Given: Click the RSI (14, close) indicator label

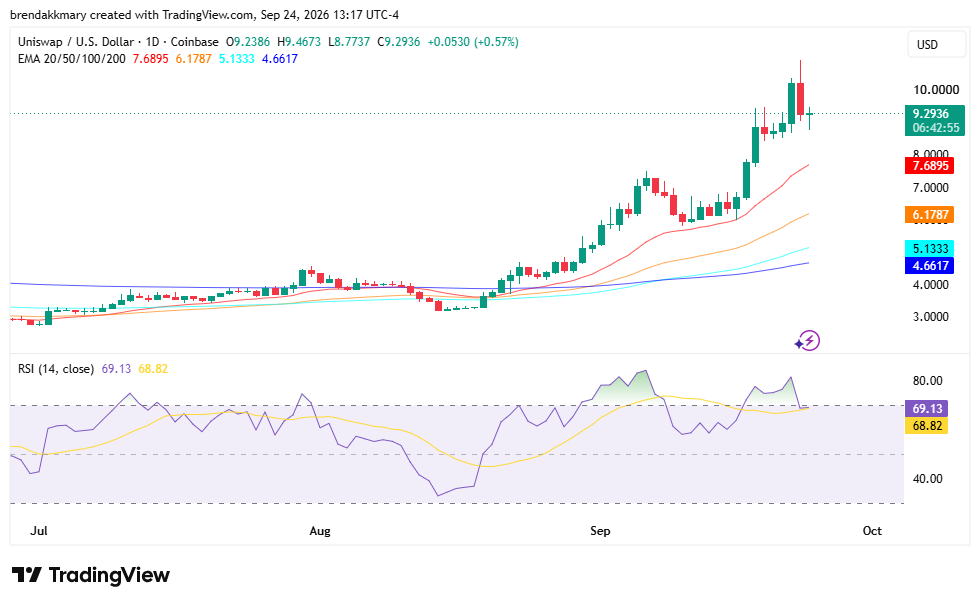Looking at the screenshot, I should pos(56,369).
